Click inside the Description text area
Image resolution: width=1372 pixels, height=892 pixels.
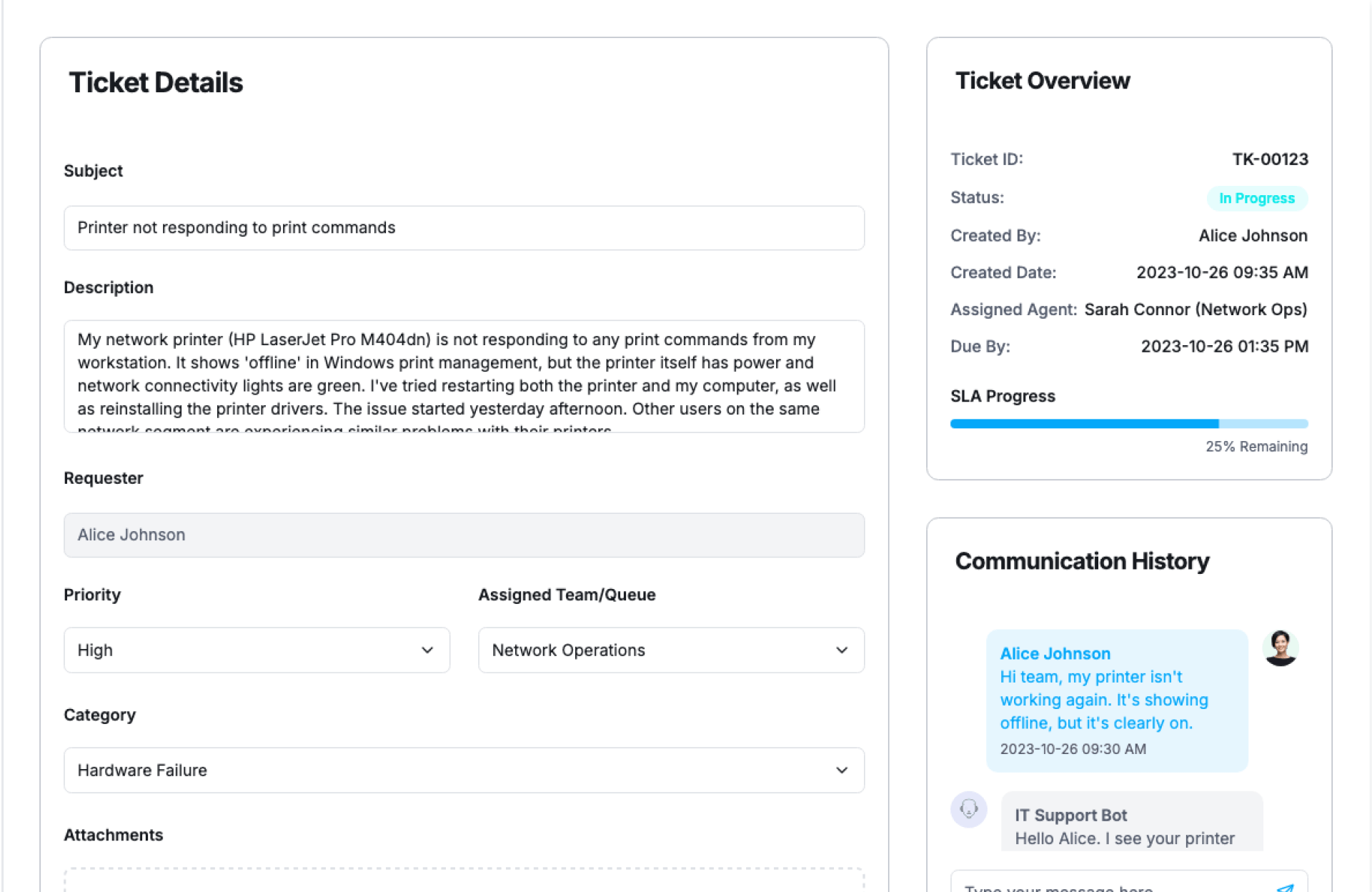point(463,376)
